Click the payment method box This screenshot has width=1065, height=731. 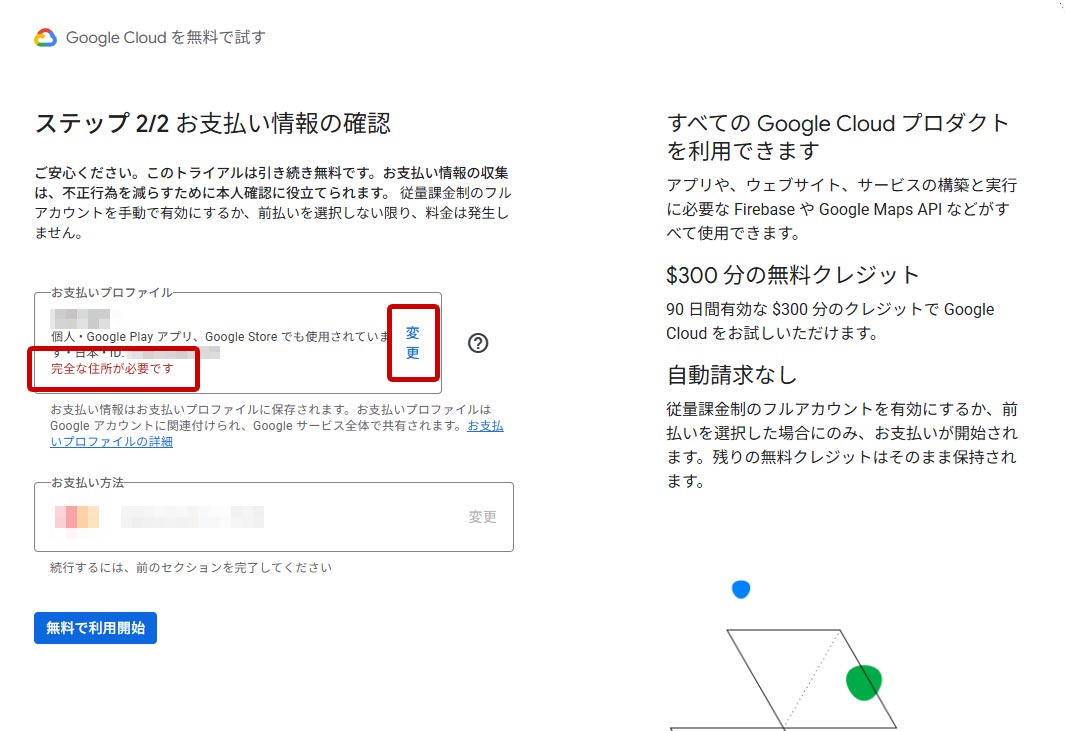pyautogui.click(x=274, y=517)
